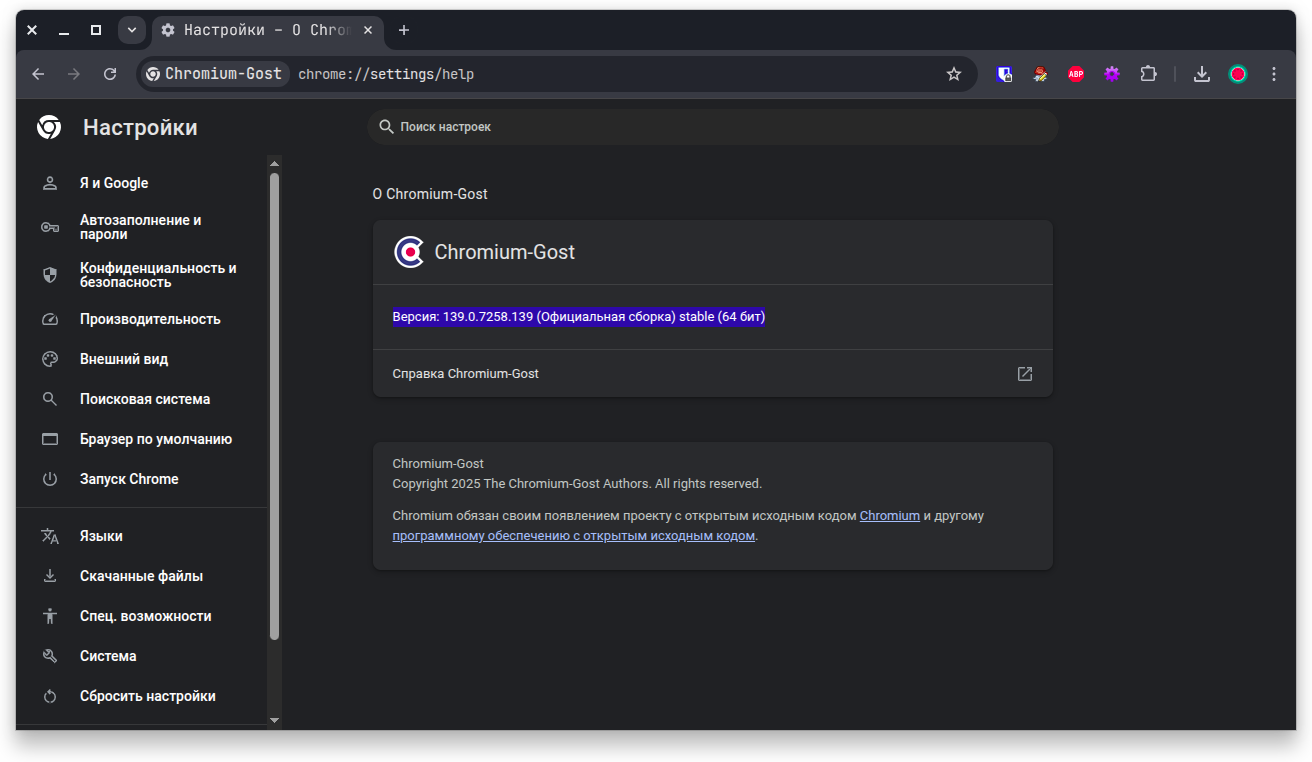Click the highlighted Версия 139.0.7258.139 text
The width and height of the screenshot is (1312, 762).
click(579, 317)
